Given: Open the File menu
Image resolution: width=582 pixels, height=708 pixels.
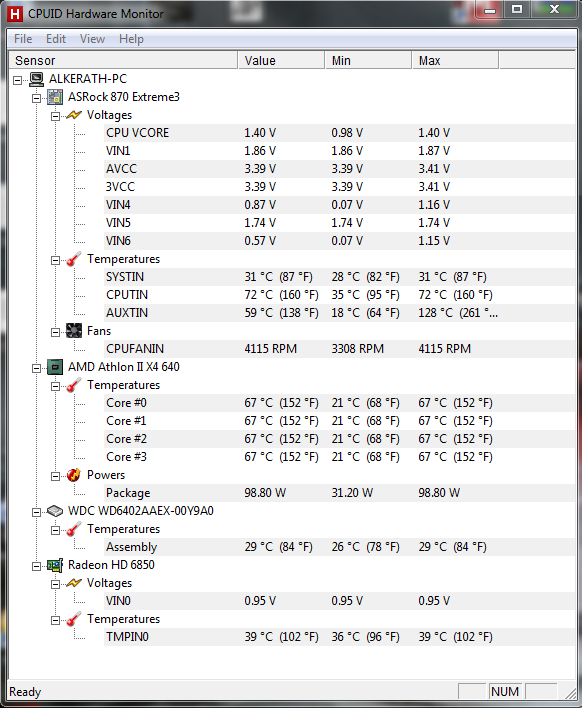Looking at the screenshot, I should 23,39.
